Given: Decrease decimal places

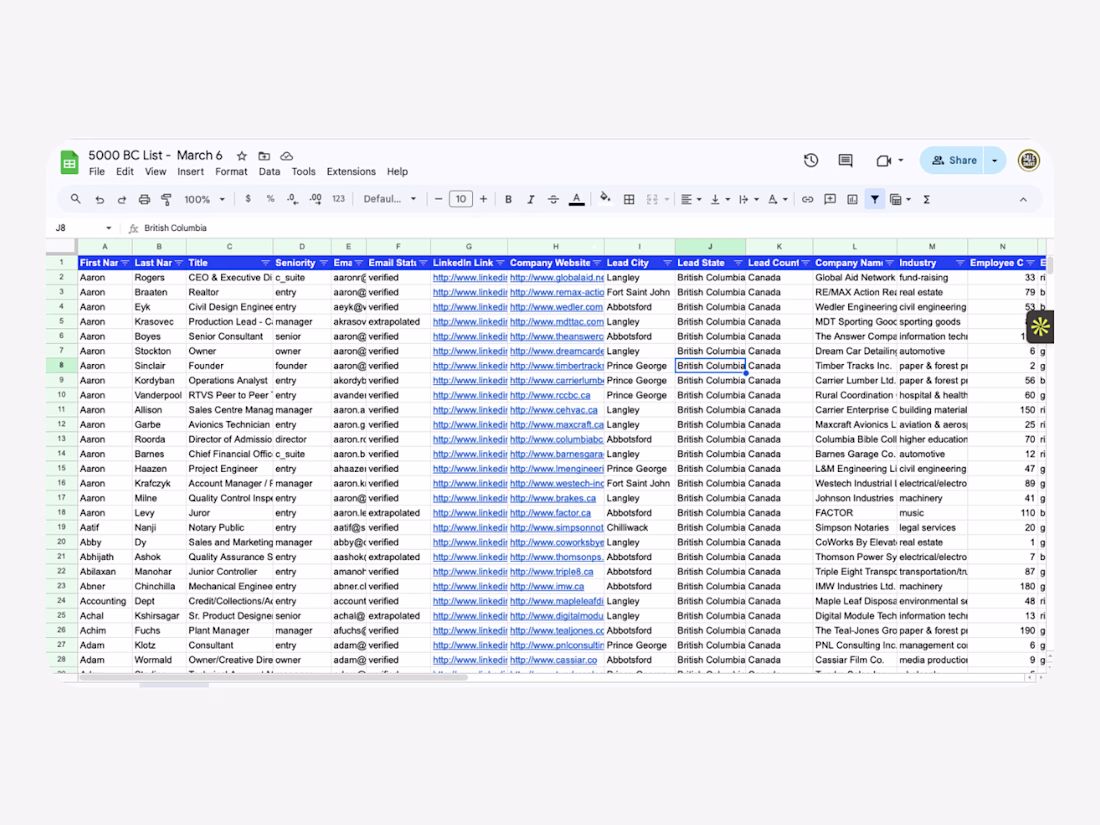Looking at the screenshot, I should click(292, 199).
